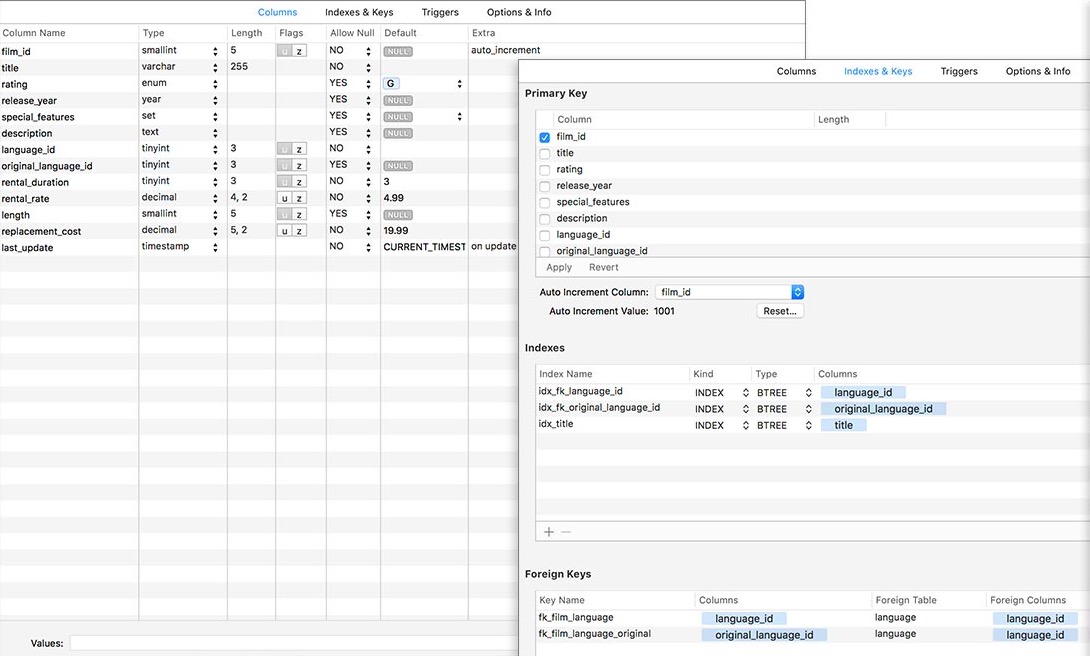Click the minus icon under the Indexes list

click(566, 532)
